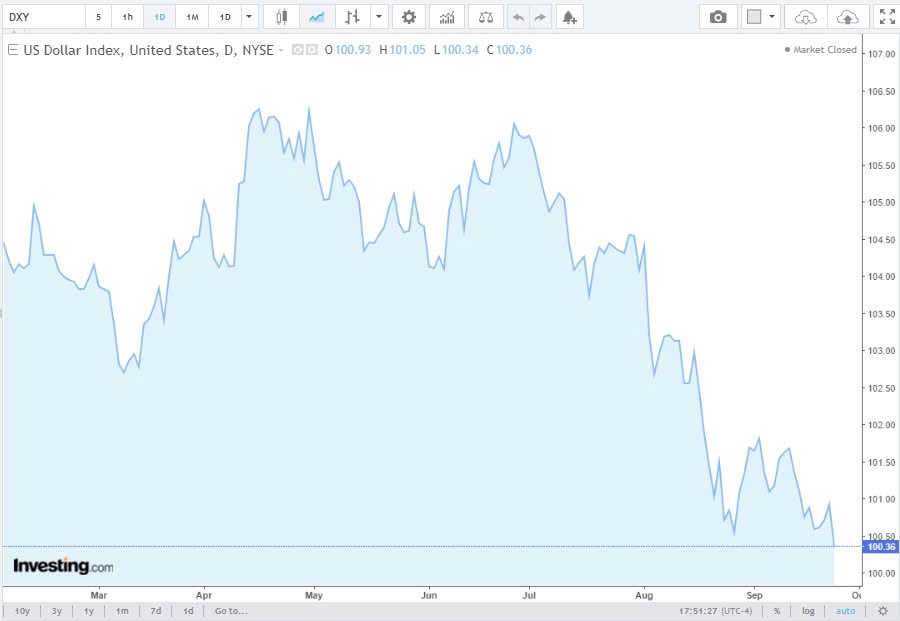Take a chart snapshot with camera icon
Image resolution: width=900 pixels, height=621 pixels.
(718, 17)
